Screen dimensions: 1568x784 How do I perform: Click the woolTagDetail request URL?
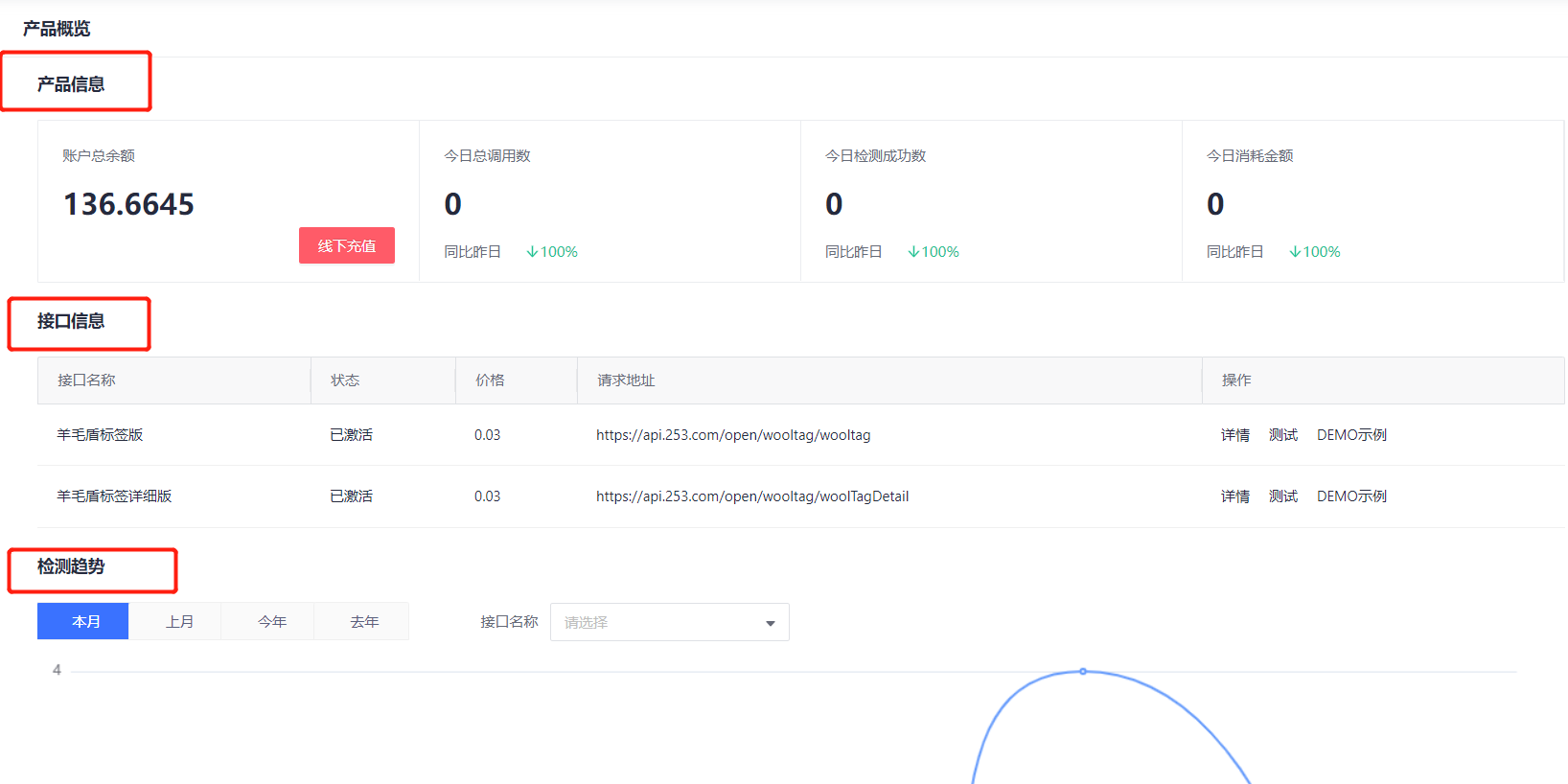[752, 496]
